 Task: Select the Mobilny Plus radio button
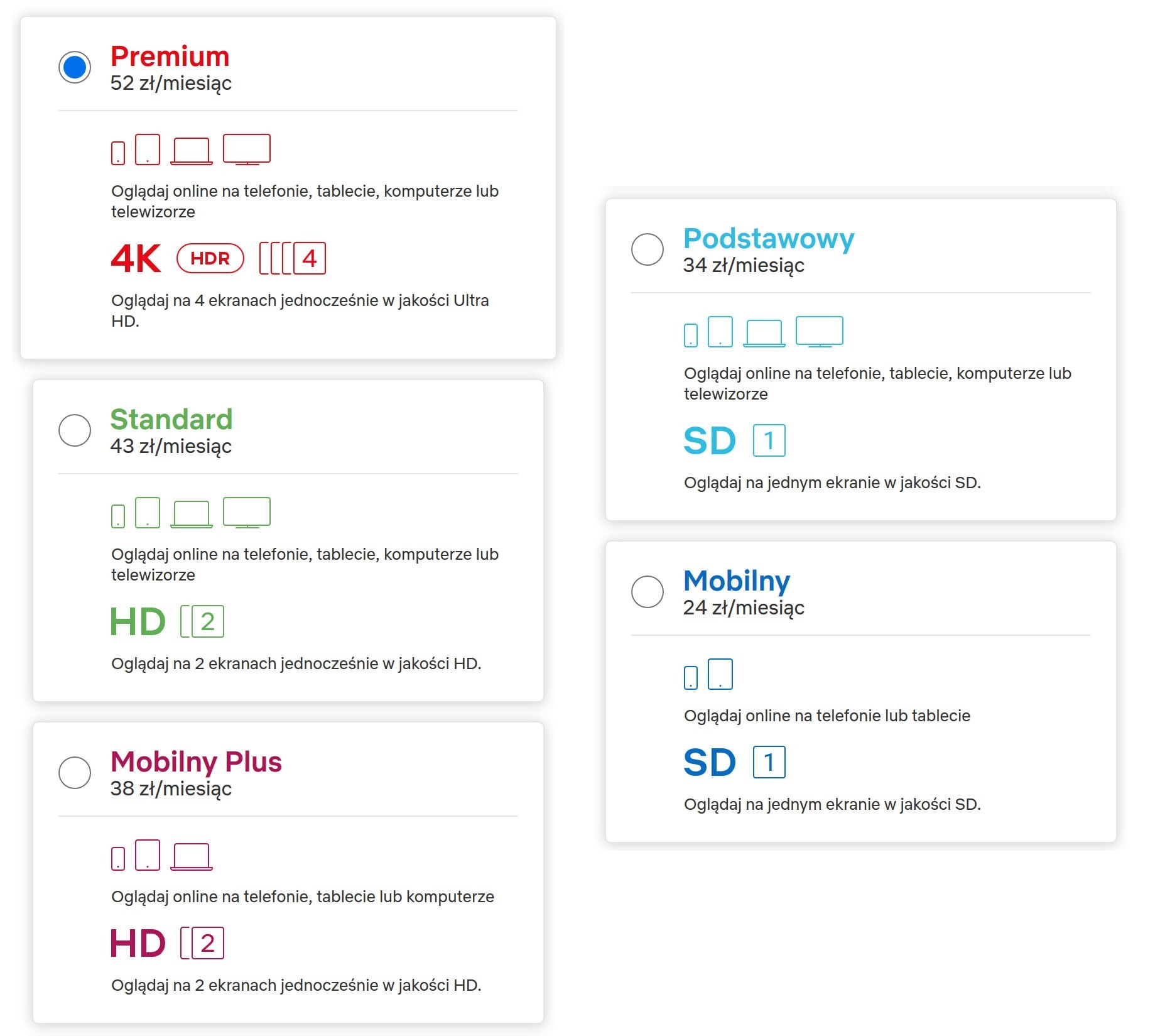click(x=75, y=773)
